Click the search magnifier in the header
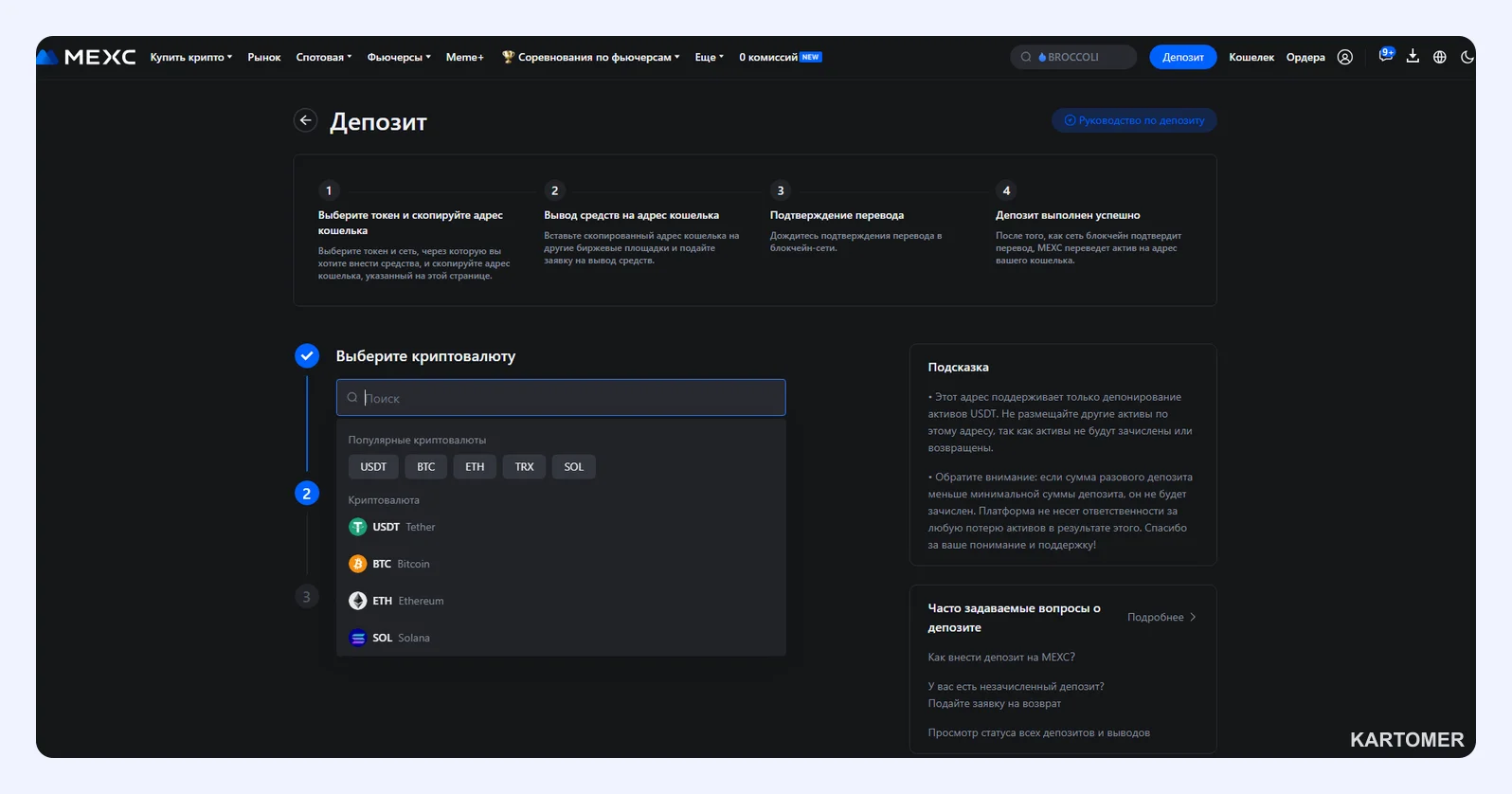This screenshot has height=794, width=1512. point(1026,57)
